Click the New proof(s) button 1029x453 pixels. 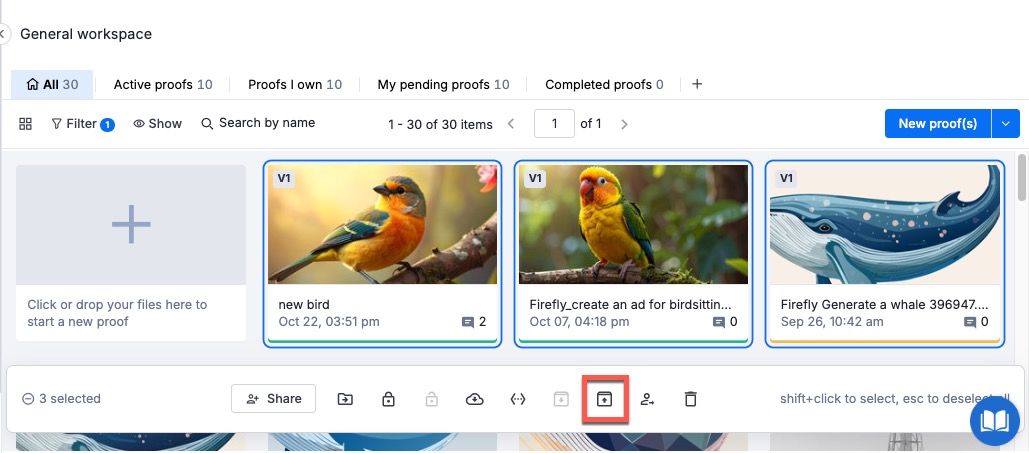pos(937,124)
